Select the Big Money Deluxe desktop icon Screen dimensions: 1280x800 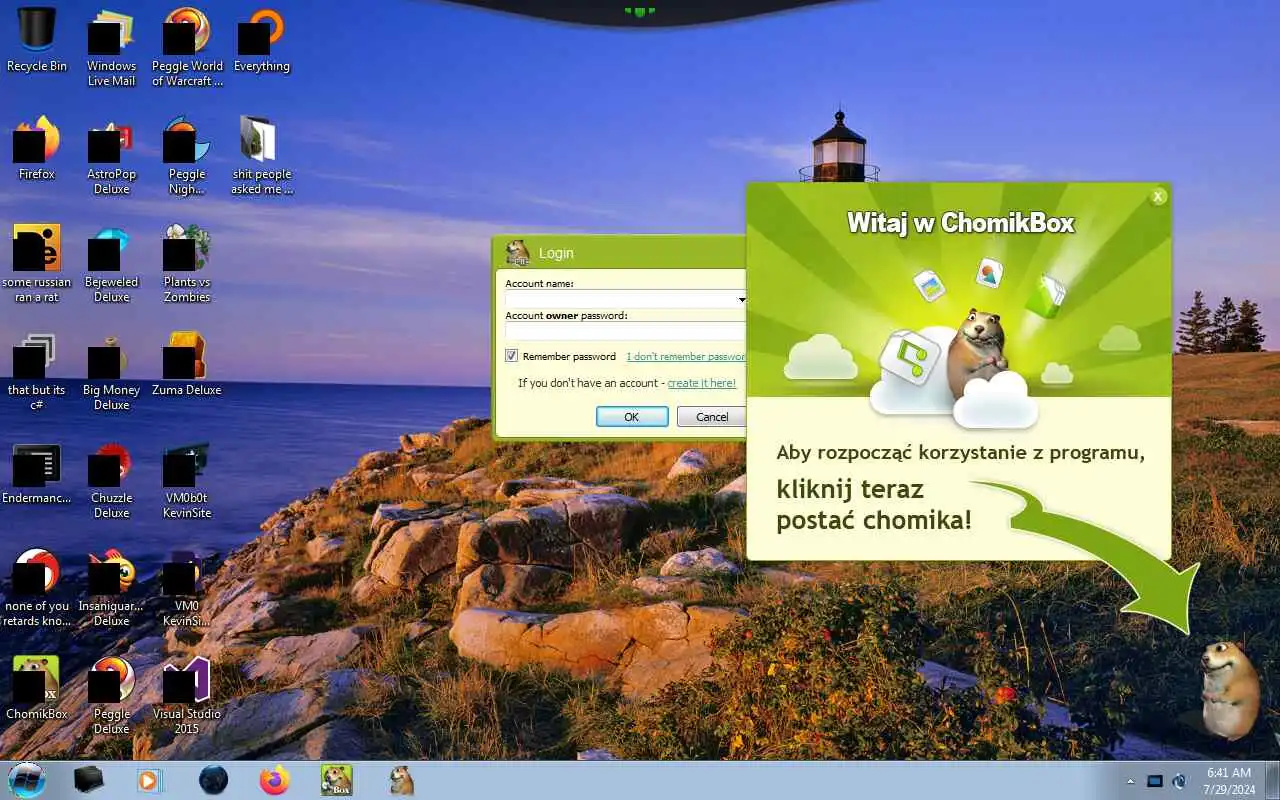point(111,371)
